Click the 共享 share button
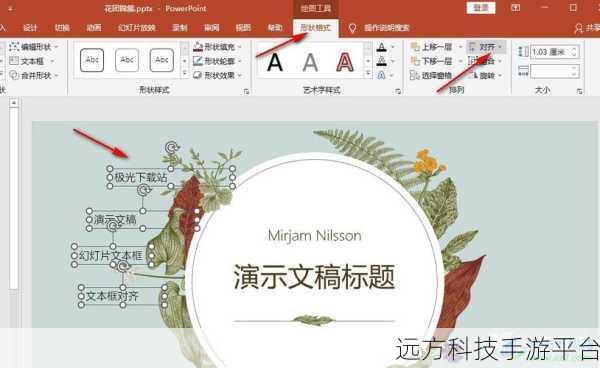This screenshot has width=600, height=368. coord(588,28)
